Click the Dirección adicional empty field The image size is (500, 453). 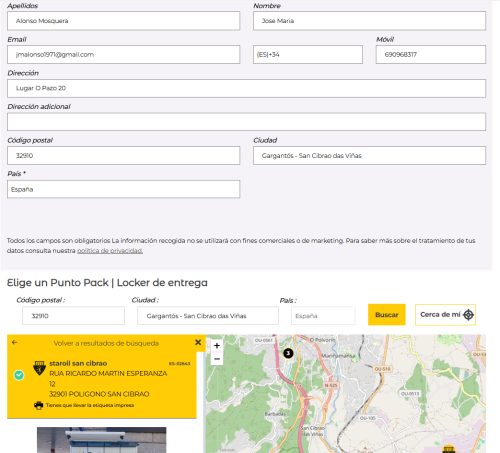(x=246, y=122)
